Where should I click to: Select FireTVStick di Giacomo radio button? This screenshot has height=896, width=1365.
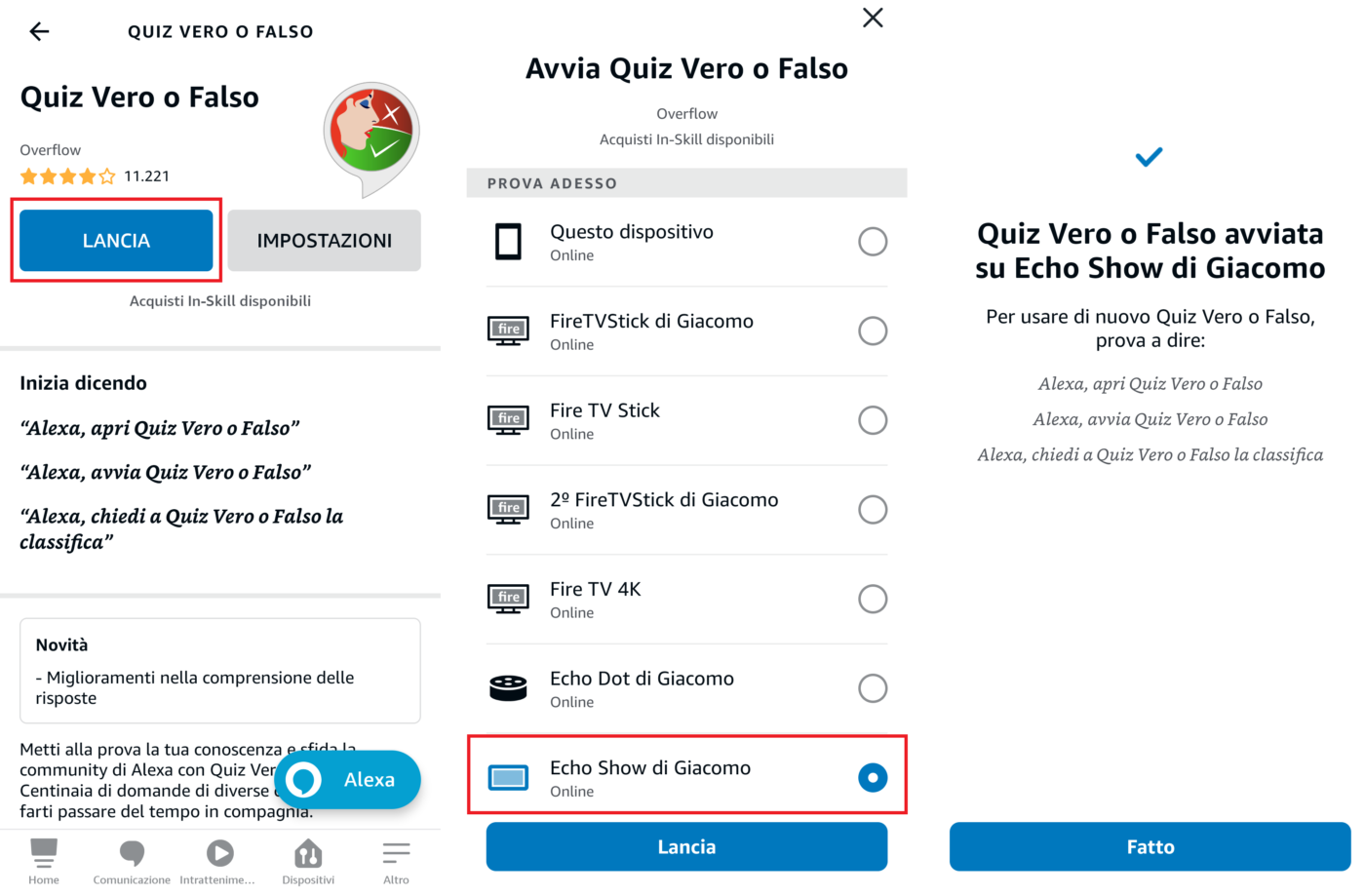[x=873, y=331]
